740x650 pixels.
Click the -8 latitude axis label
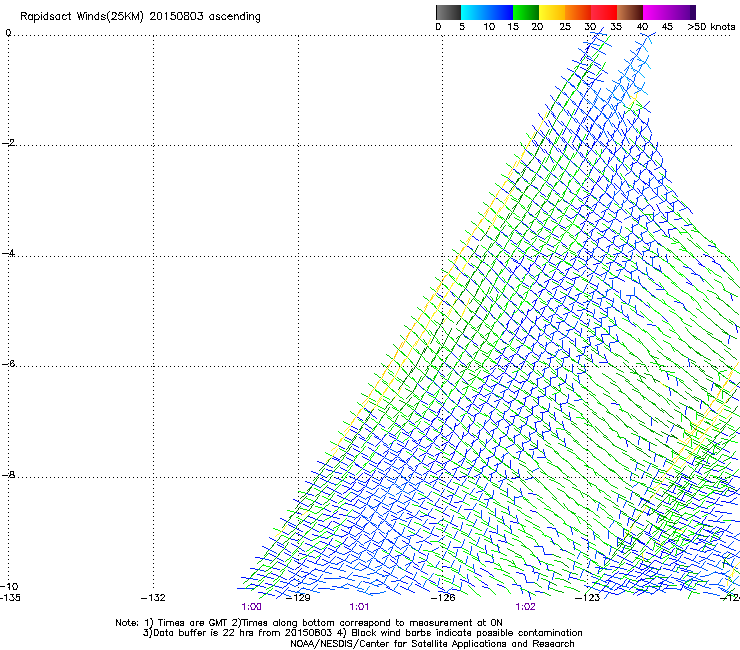[8, 474]
